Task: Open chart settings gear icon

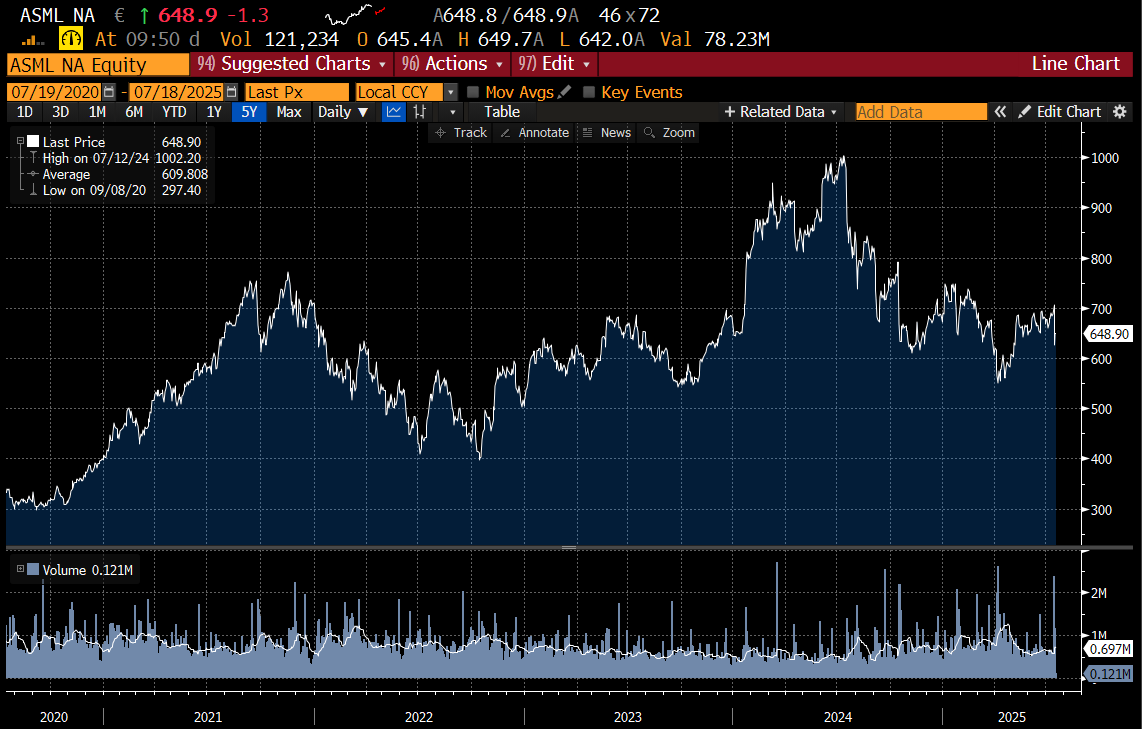Action: (1120, 112)
